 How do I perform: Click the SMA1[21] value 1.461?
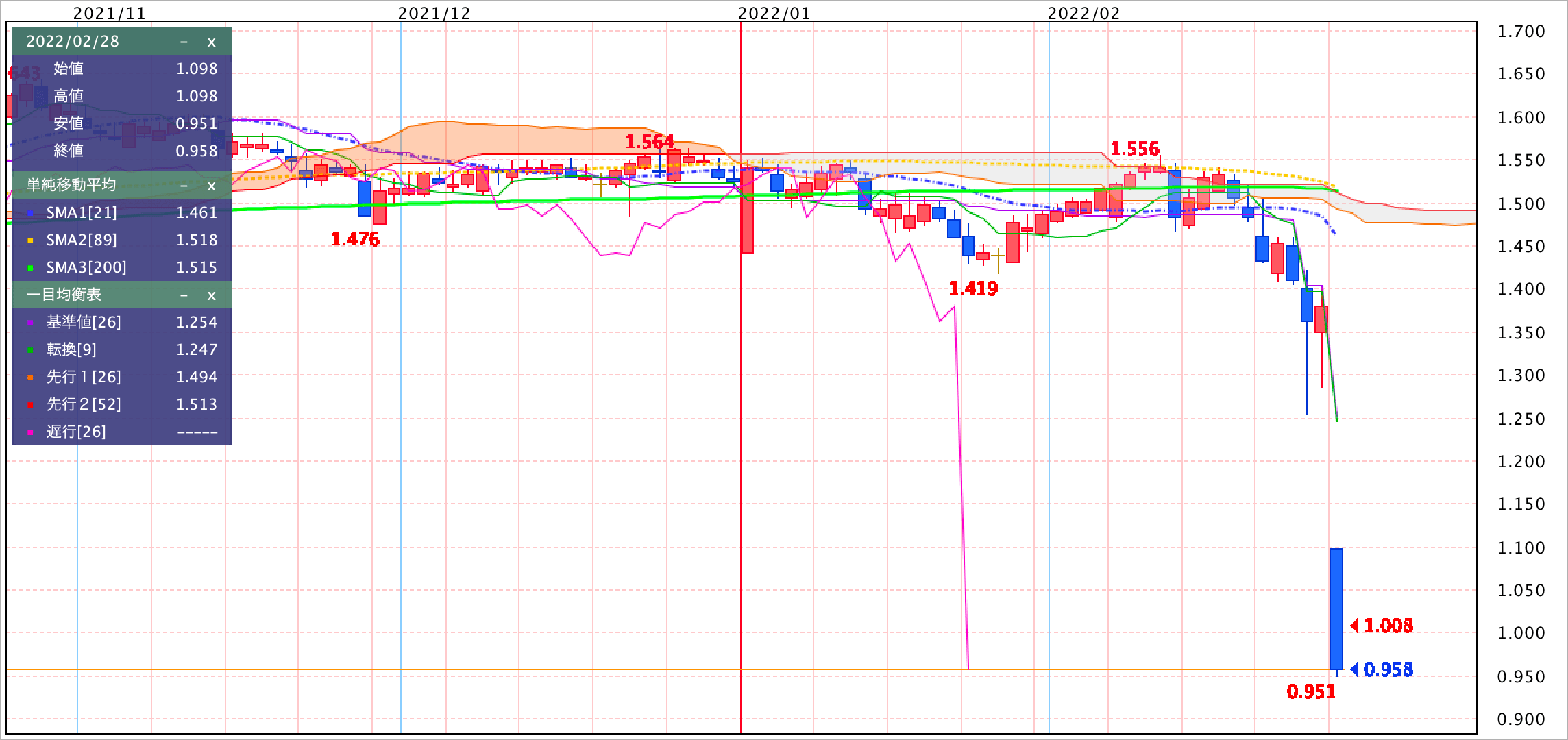[x=197, y=212]
